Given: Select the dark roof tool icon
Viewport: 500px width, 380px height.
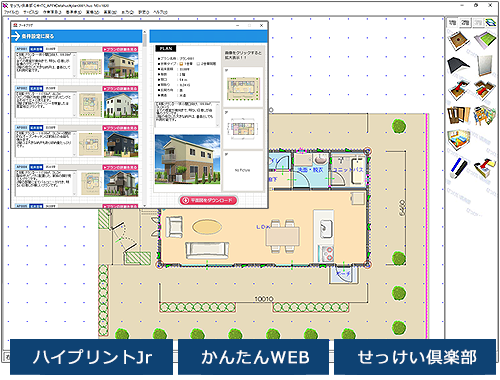Looking at the screenshot, I should (x=458, y=65).
